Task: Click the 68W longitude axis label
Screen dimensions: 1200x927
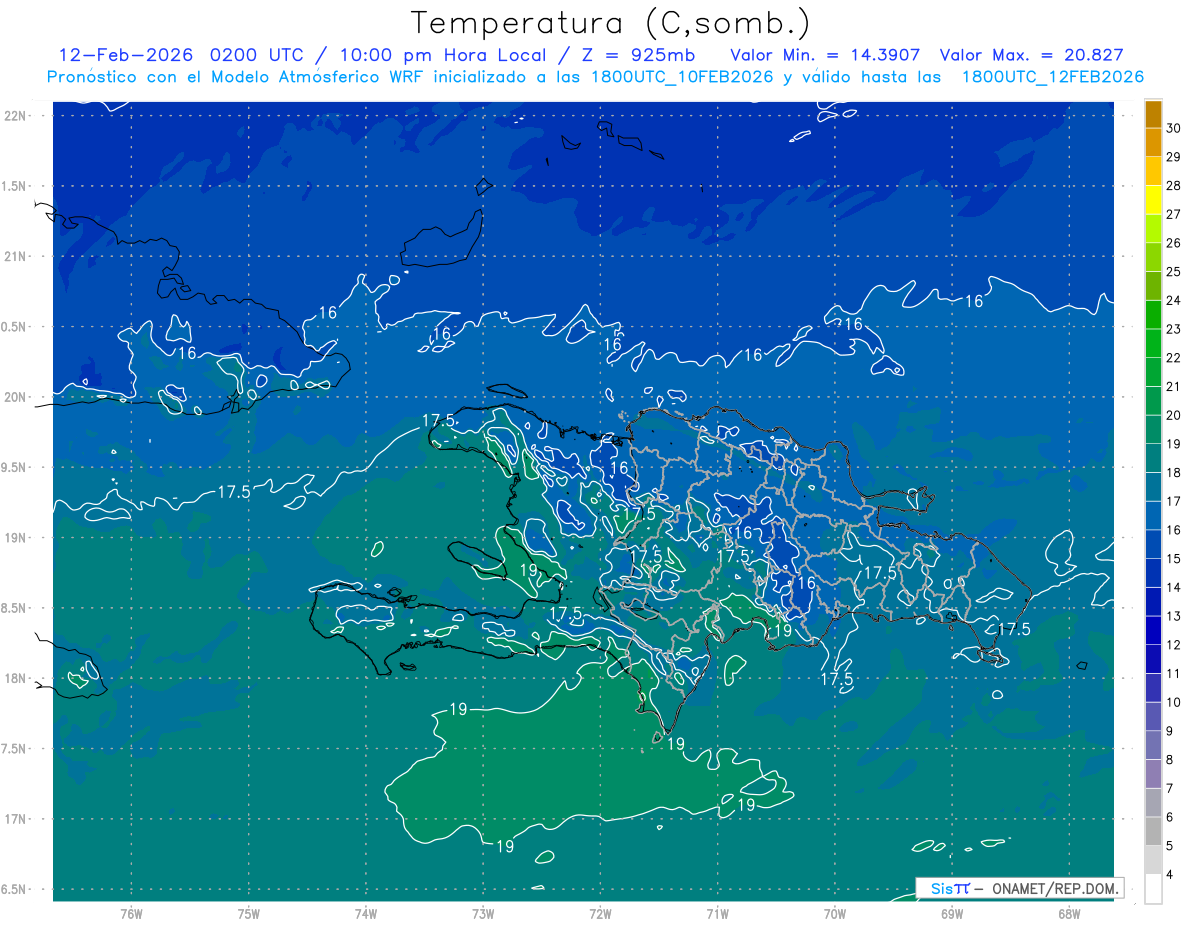Action: point(1068,913)
